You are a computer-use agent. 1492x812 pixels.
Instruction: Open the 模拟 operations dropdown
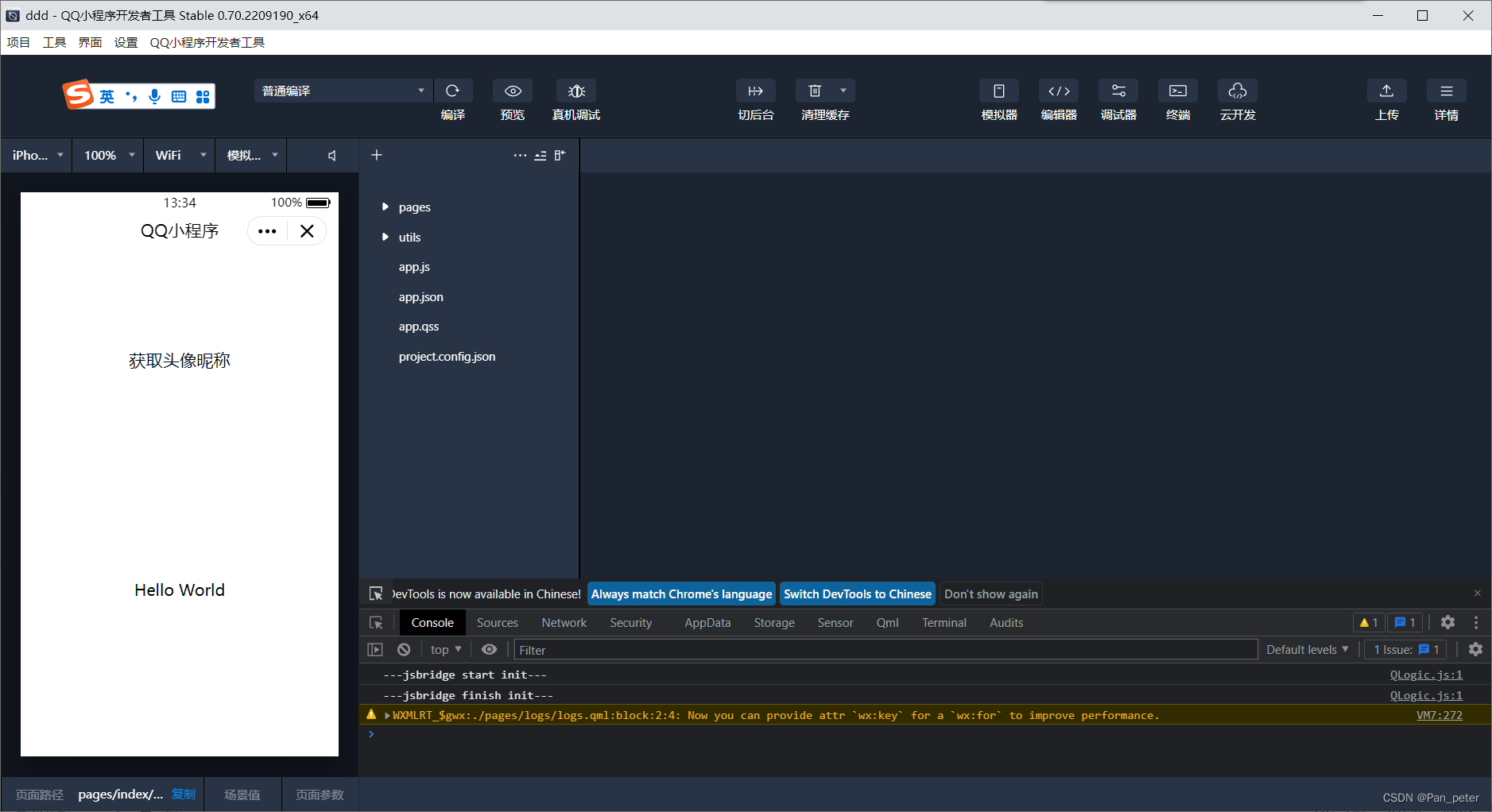click(251, 155)
